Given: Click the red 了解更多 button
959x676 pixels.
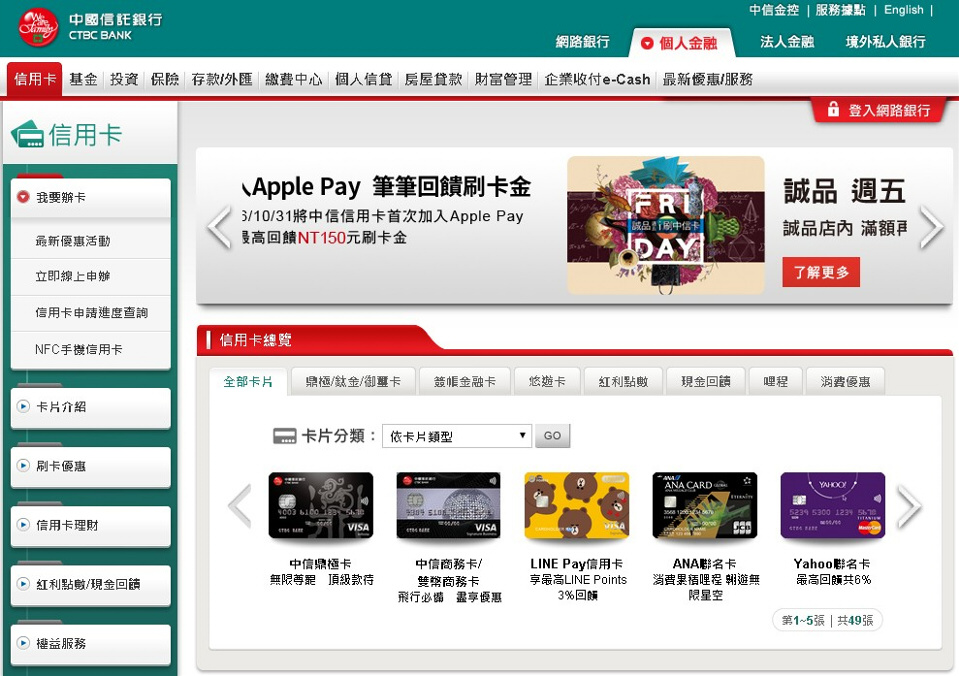Looking at the screenshot, I should click(821, 272).
